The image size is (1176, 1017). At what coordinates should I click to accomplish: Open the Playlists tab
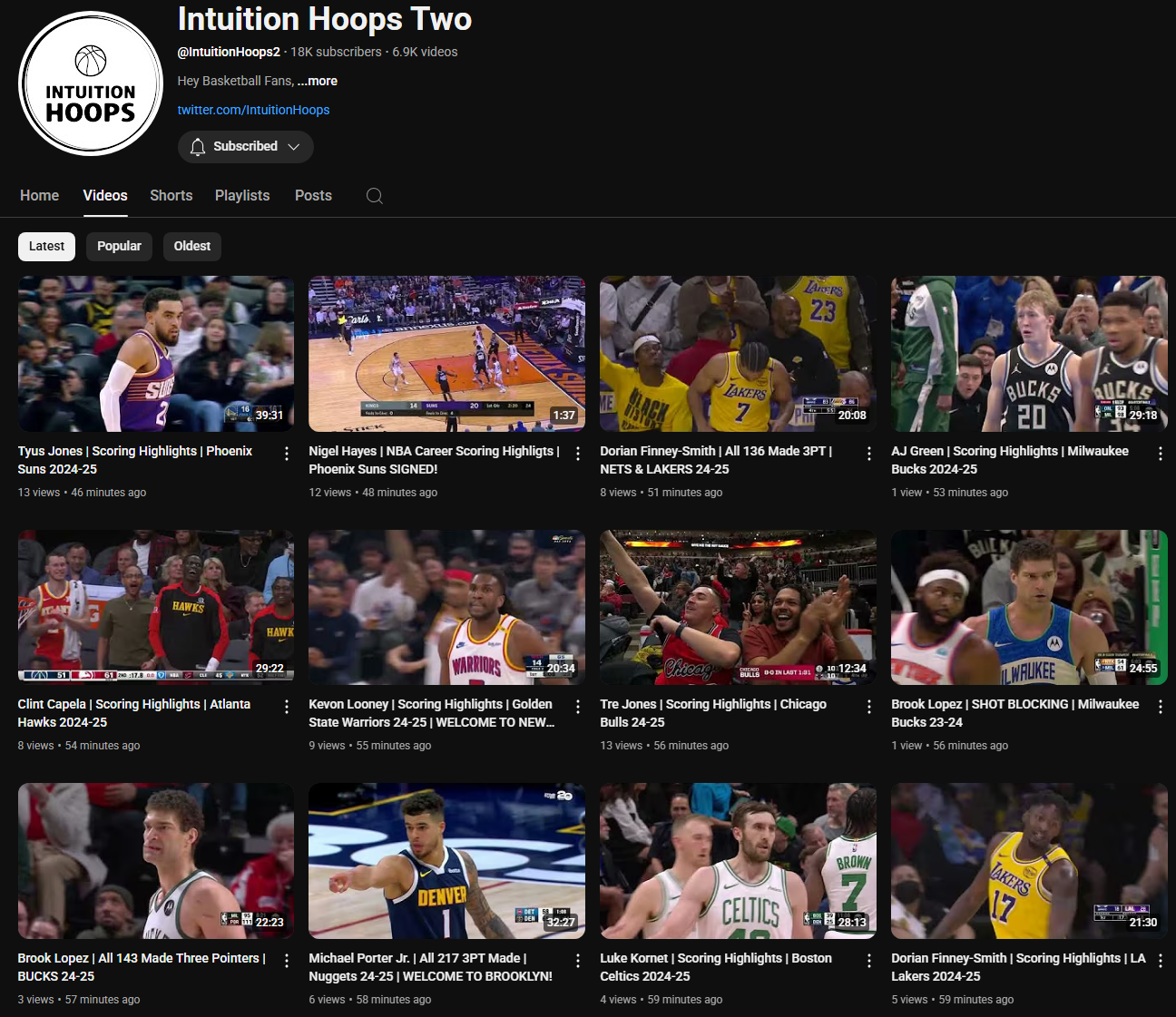[x=242, y=196]
